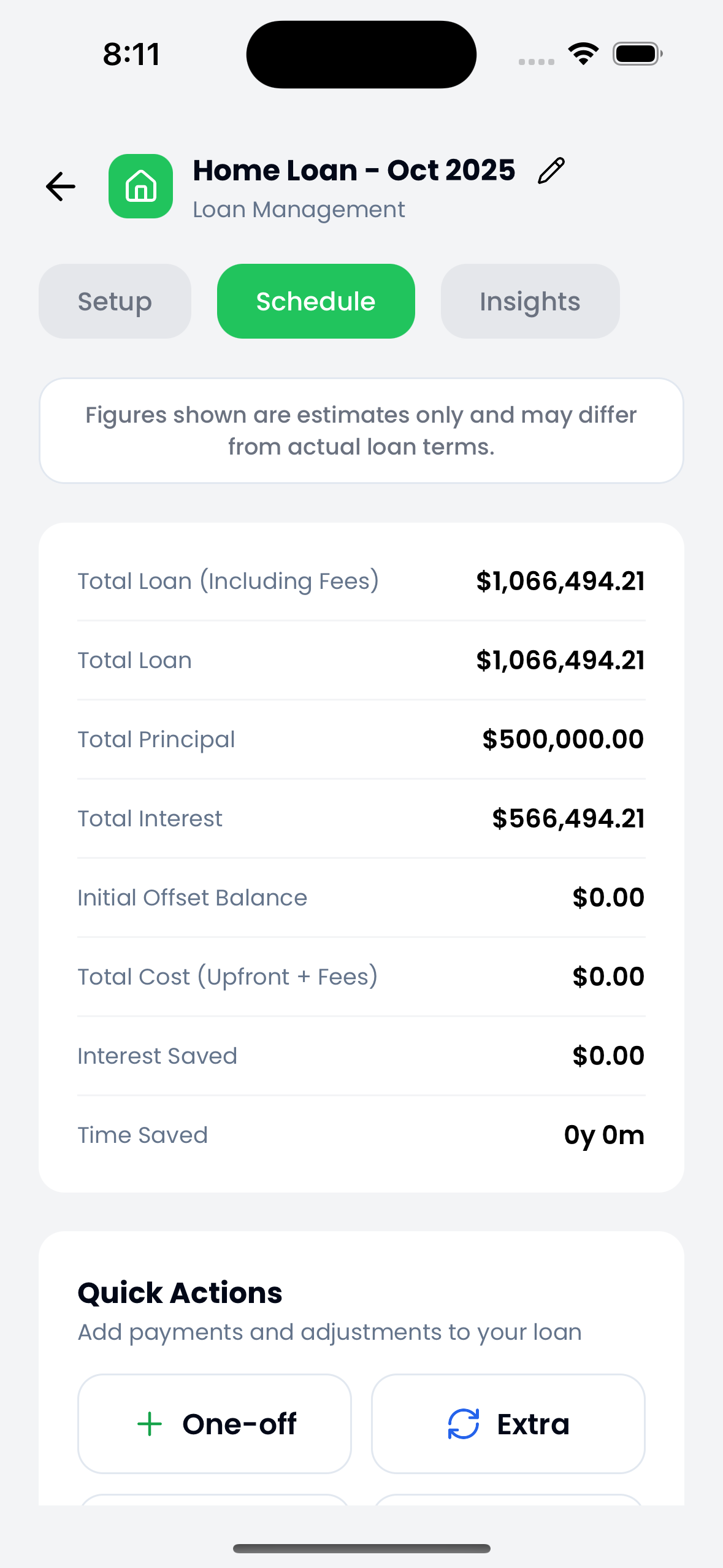Viewport: 723px width, 1568px height.
Task: Switch to the Setup tab
Action: pyautogui.click(x=115, y=301)
